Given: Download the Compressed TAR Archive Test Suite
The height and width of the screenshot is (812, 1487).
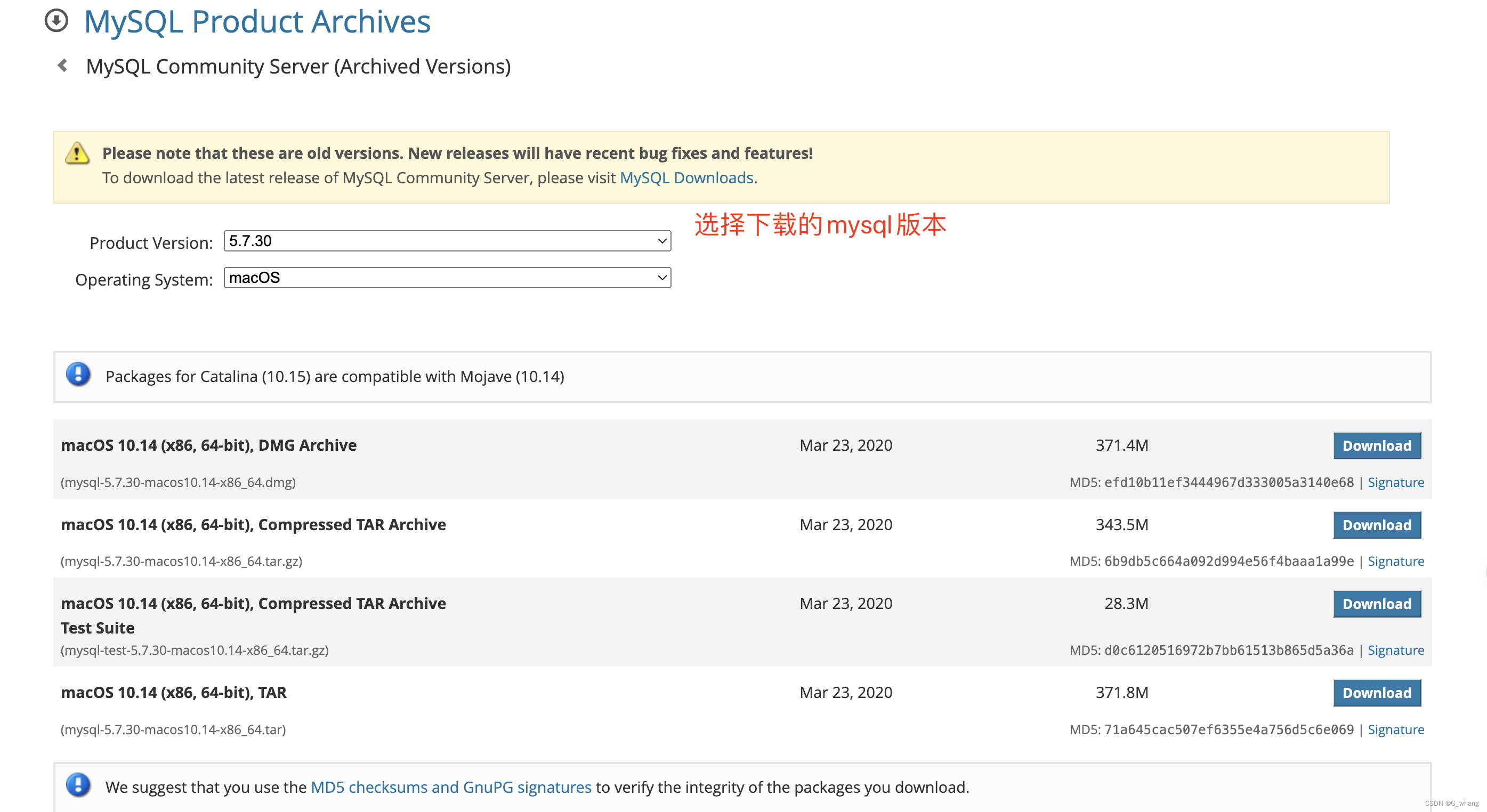Looking at the screenshot, I should click(x=1377, y=604).
